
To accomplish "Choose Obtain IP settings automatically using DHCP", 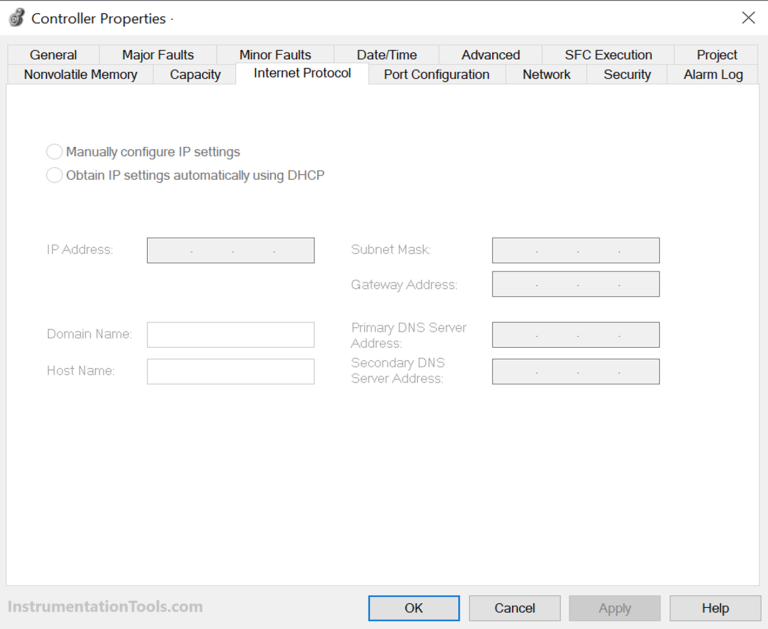I will (x=54, y=175).
